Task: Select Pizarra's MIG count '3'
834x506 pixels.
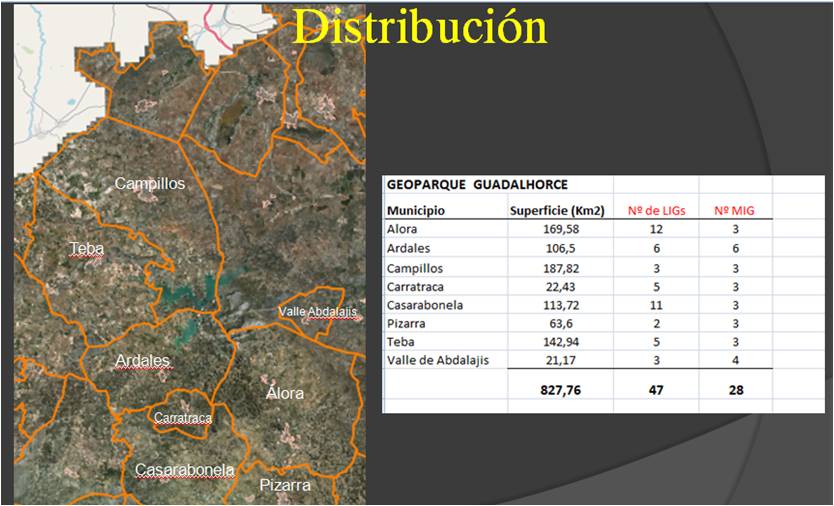Action: coord(736,323)
